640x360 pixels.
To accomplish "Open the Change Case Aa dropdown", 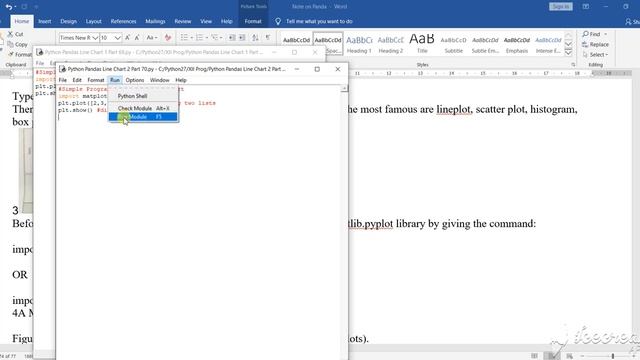I will pos(151,38).
